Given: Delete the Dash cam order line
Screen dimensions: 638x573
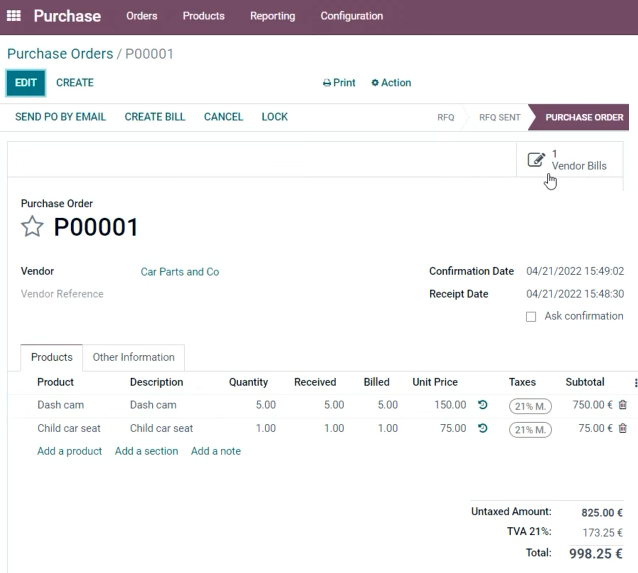Looking at the screenshot, I should [x=623, y=405].
